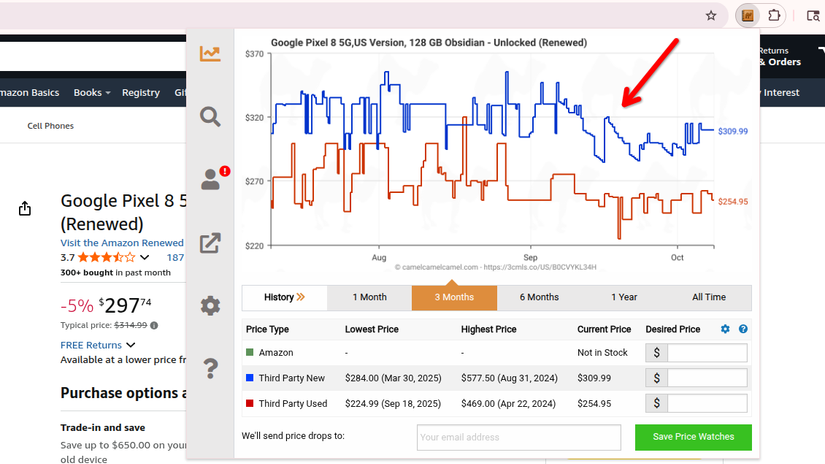825x464 pixels.
Task: Expand the Books dropdown in the Amazon nav
Action: click(x=92, y=93)
